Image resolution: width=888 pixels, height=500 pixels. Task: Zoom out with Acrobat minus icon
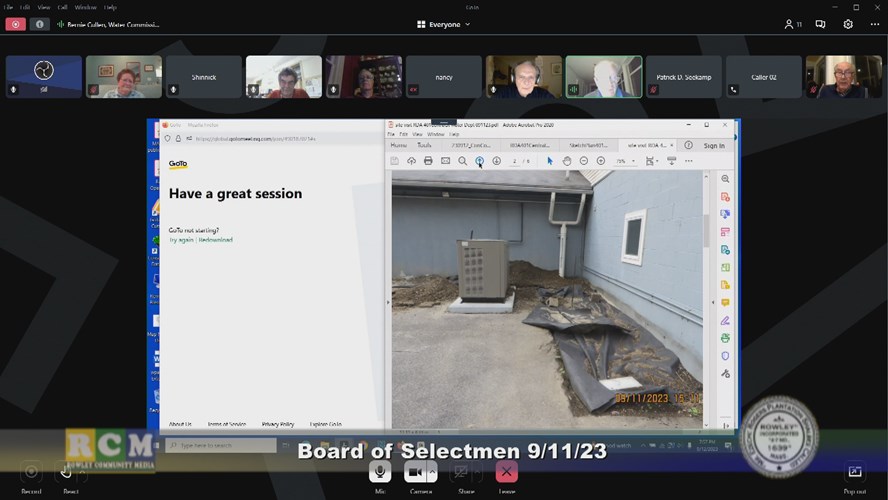[x=584, y=161]
